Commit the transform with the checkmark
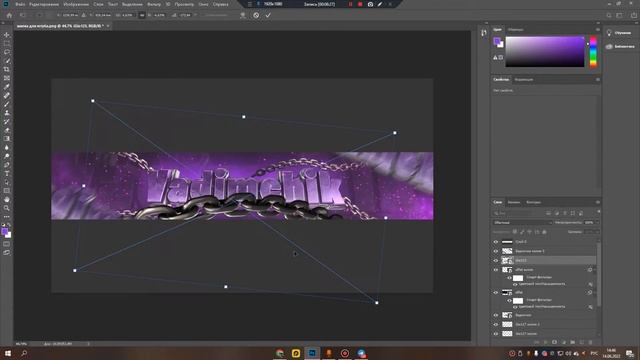The height and width of the screenshot is (360, 640). tap(268, 15)
